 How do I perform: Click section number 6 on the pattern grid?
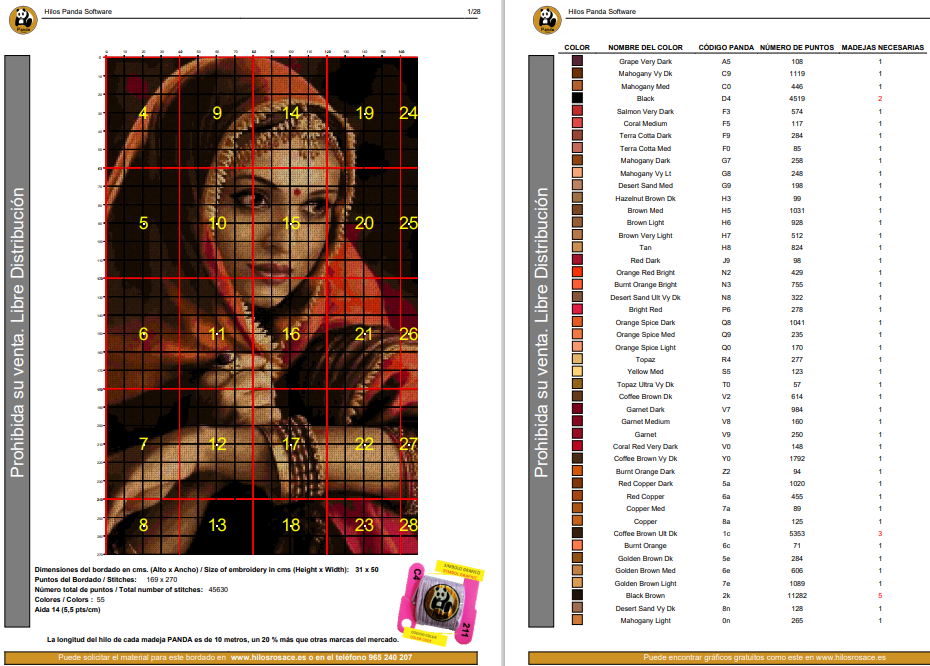(x=143, y=334)
